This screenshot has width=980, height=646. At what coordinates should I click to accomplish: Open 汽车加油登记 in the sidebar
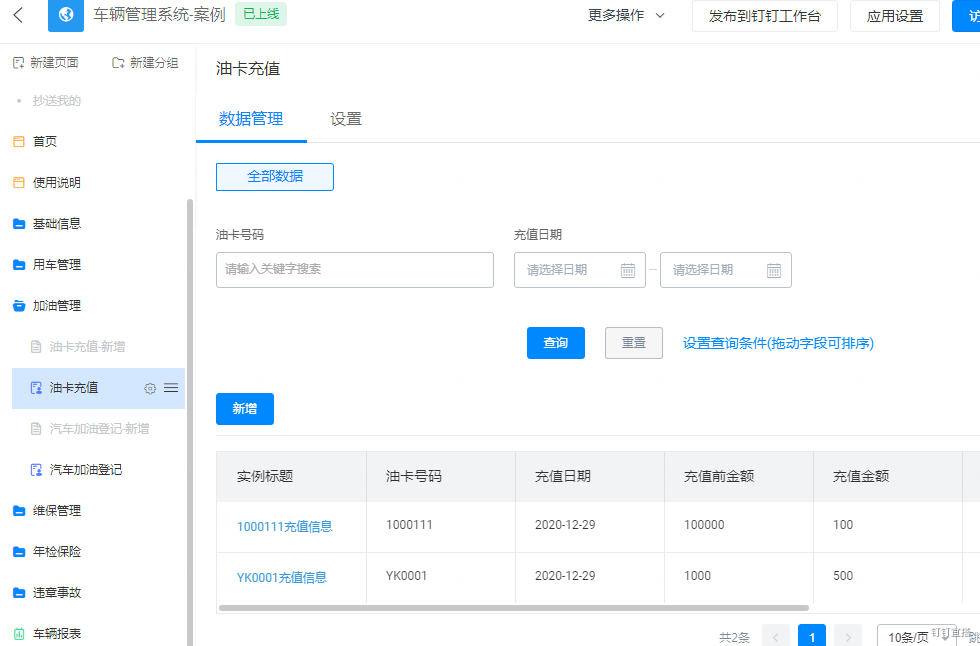pos(86,470)
